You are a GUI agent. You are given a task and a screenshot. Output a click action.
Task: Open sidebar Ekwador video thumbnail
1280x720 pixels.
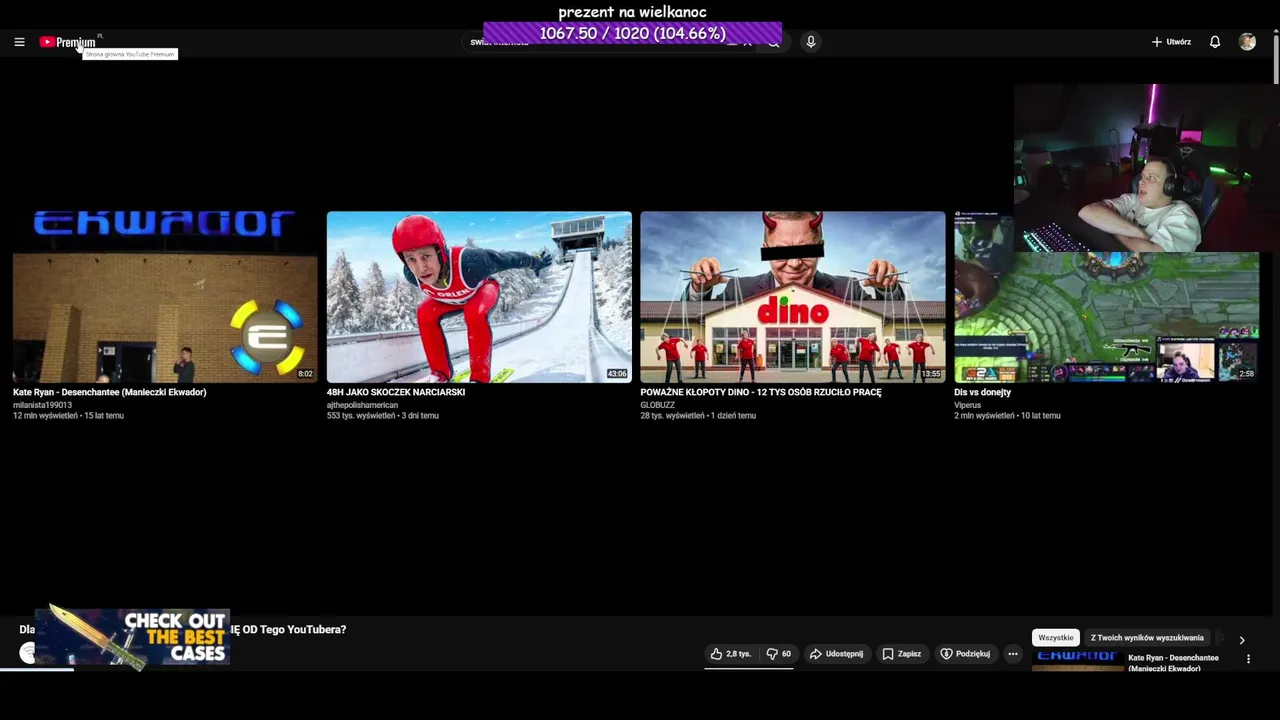[x=1077, y=660]
